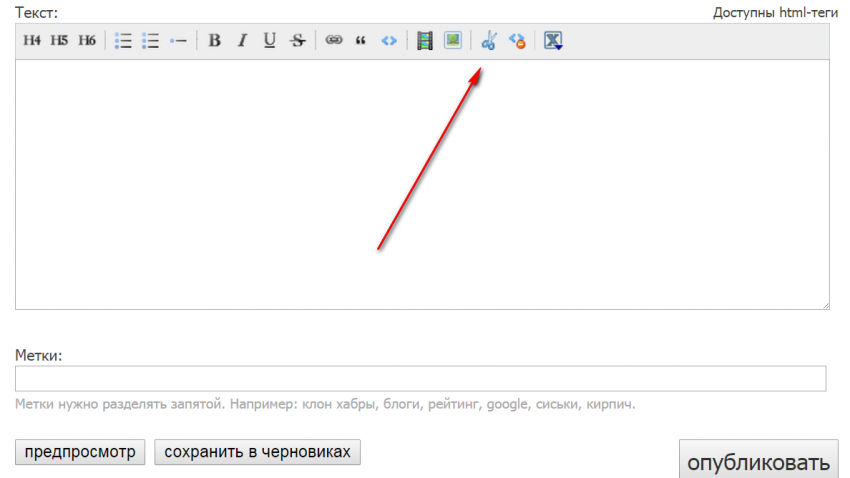Viewport: 850px width, 478px height.
Task: Publish the post with опубликовать
Action: pyautogui.click(x=758, y=462)
